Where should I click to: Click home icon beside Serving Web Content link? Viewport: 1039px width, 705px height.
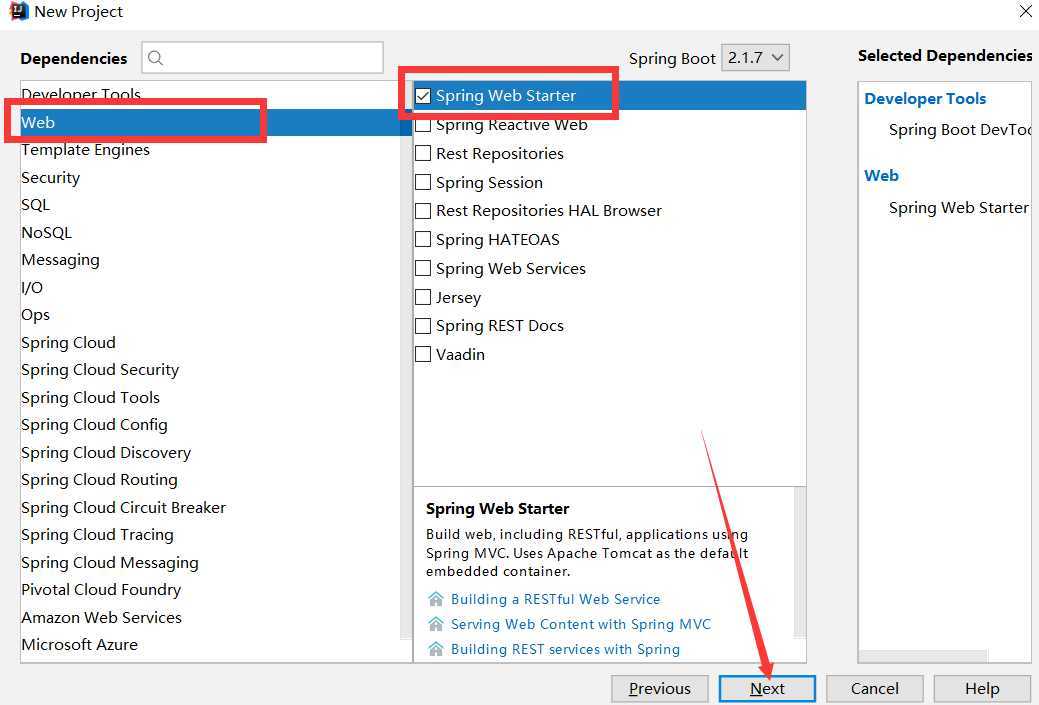pyautogui.click(x=435, y=624)
